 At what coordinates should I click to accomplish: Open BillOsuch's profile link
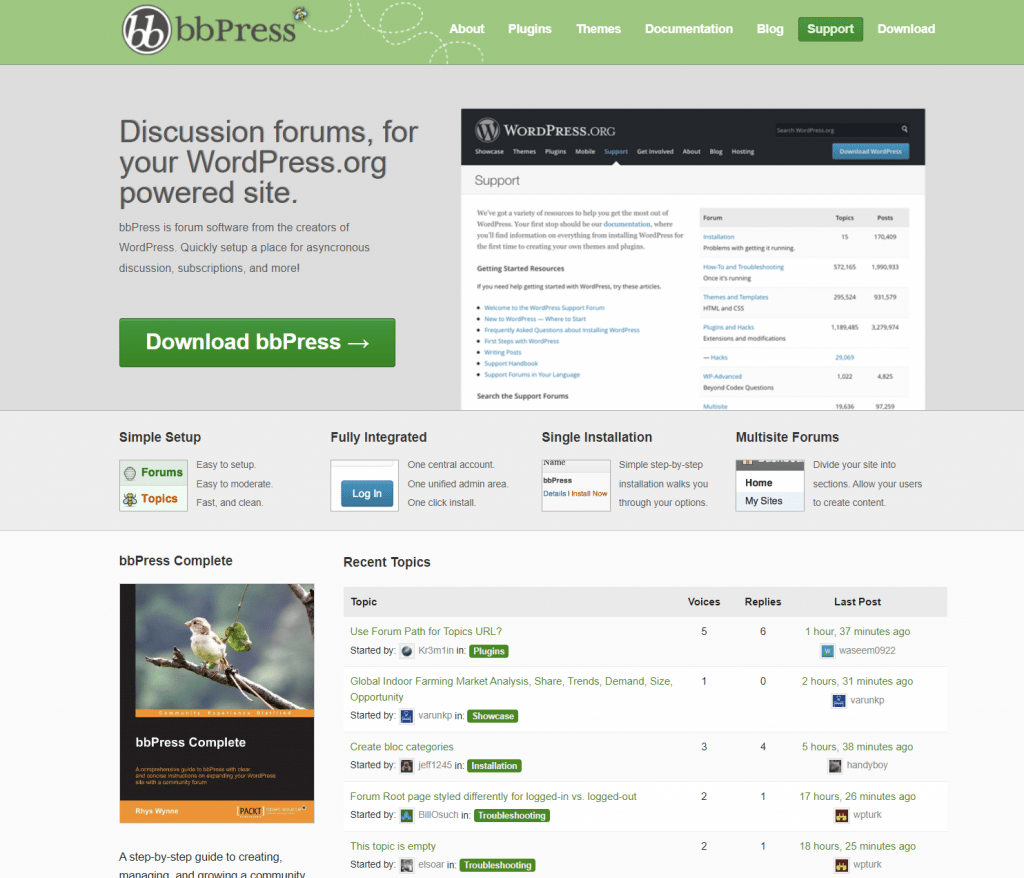coord(438,815)
